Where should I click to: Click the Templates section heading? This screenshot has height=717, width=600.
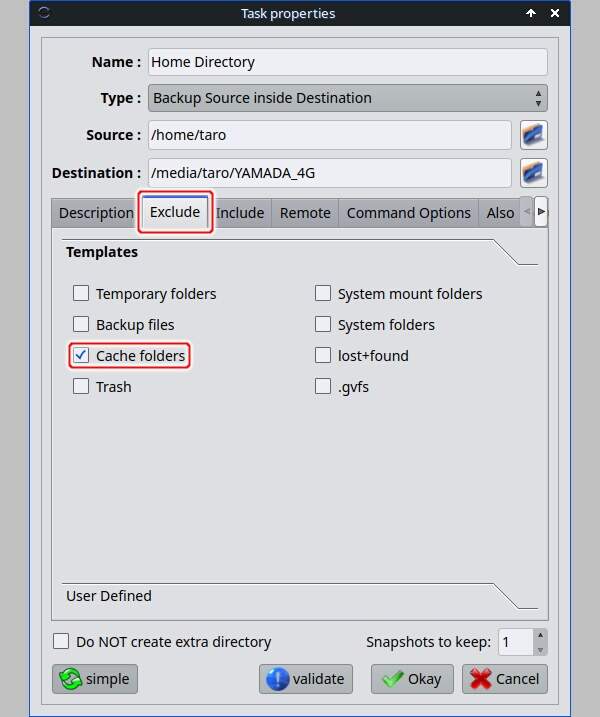coord(102,252)
